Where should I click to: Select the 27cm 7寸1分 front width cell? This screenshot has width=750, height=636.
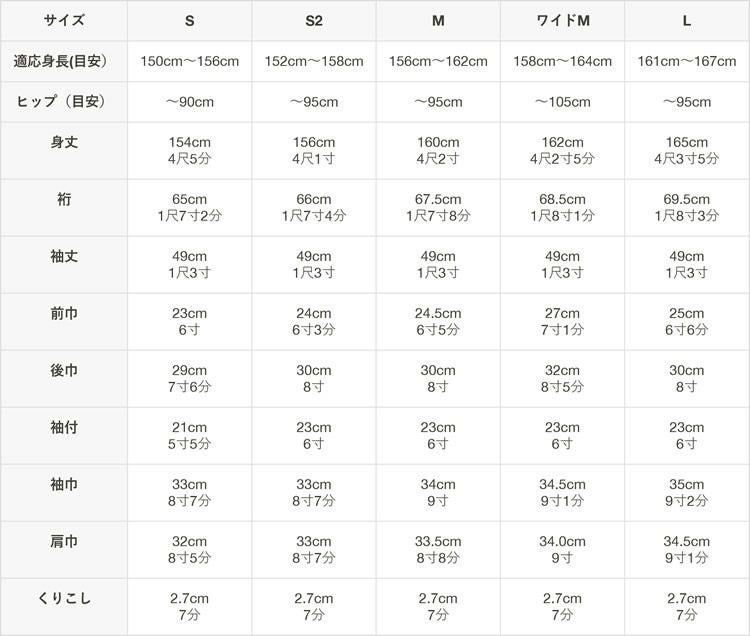click(562, 321)
